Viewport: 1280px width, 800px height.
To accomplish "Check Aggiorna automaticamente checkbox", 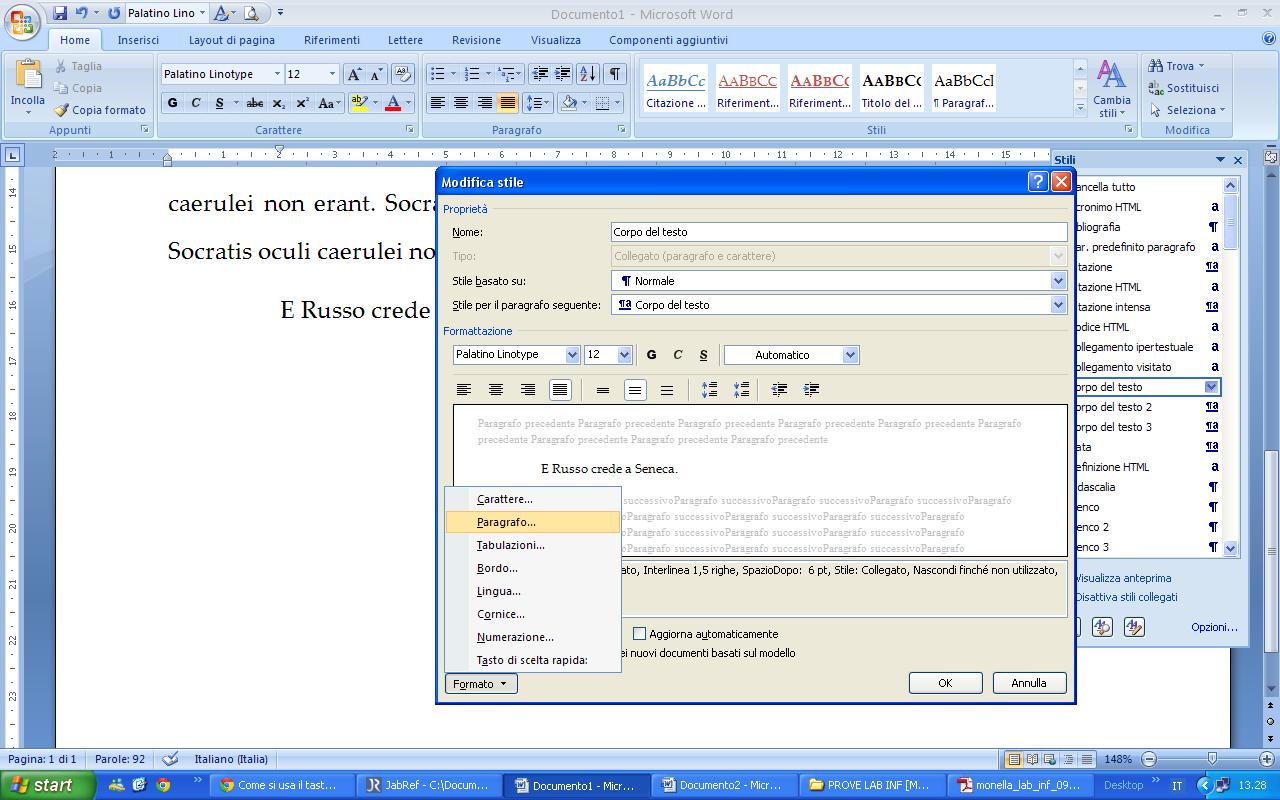I will (640, 634).
